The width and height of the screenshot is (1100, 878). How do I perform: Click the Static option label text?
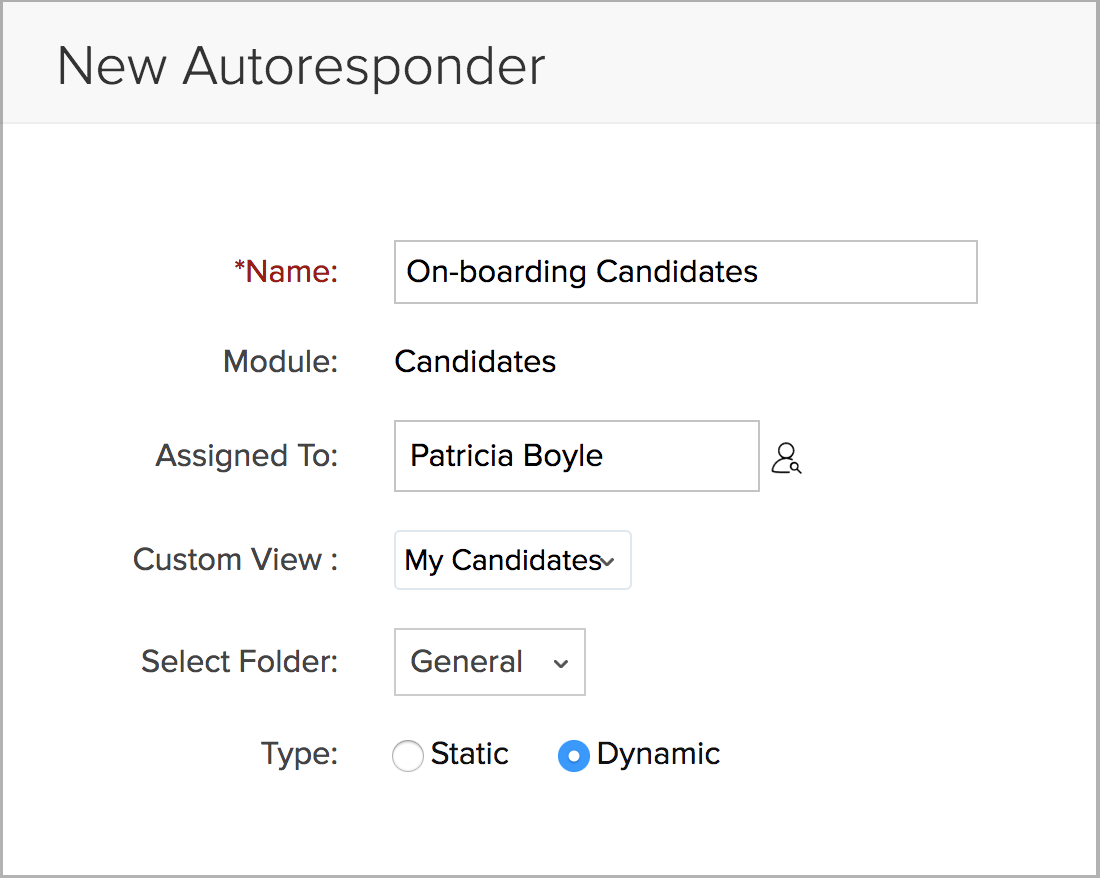469,754
